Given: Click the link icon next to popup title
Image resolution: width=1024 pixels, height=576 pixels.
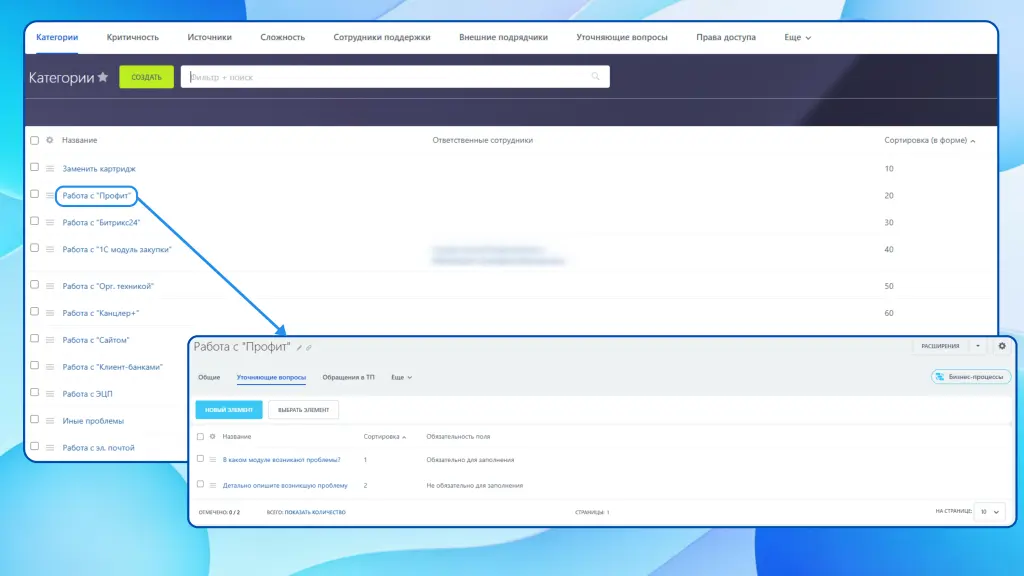Looking at the screenshot, I should pos(309,347).
